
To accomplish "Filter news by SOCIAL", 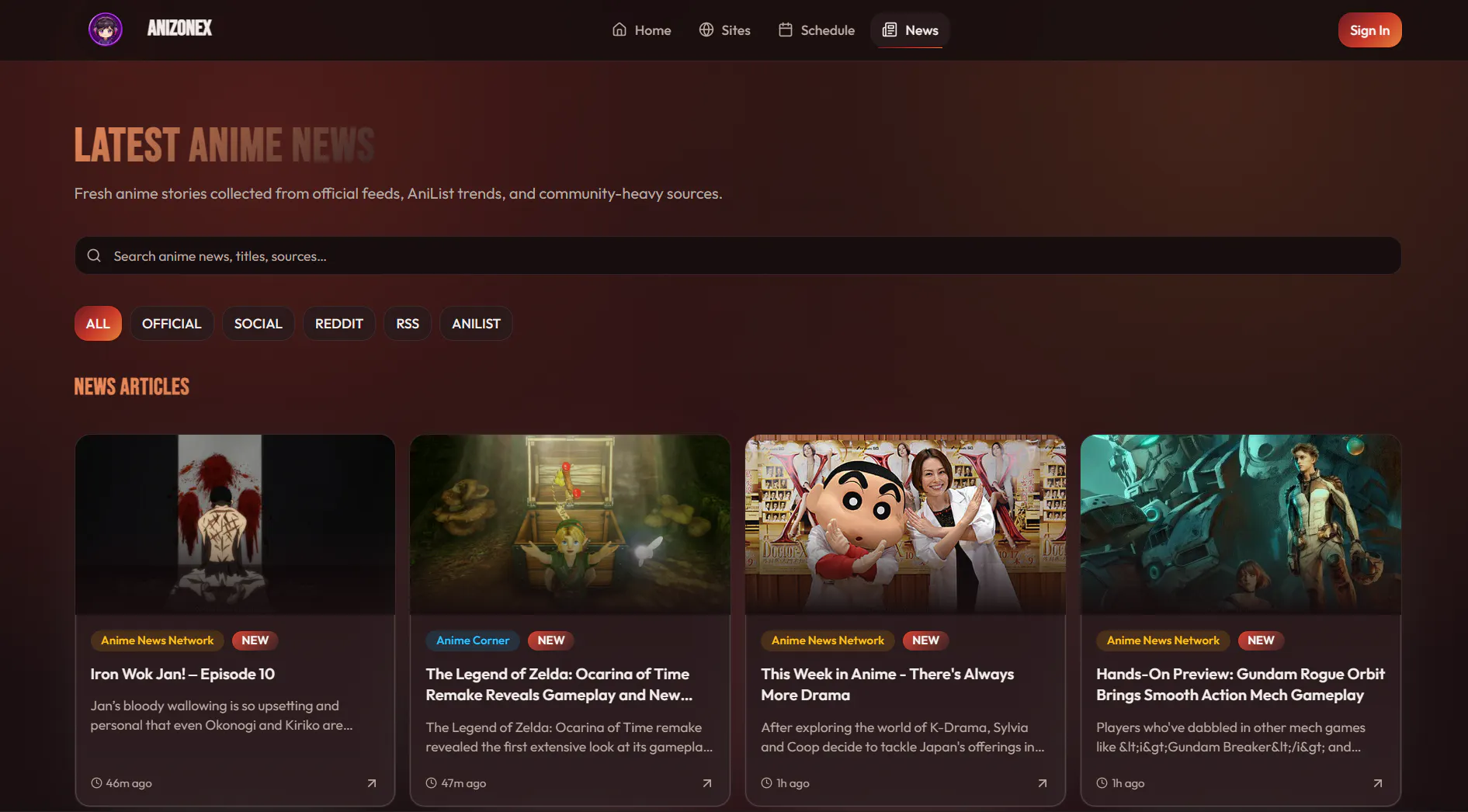I will click(259, 324).
